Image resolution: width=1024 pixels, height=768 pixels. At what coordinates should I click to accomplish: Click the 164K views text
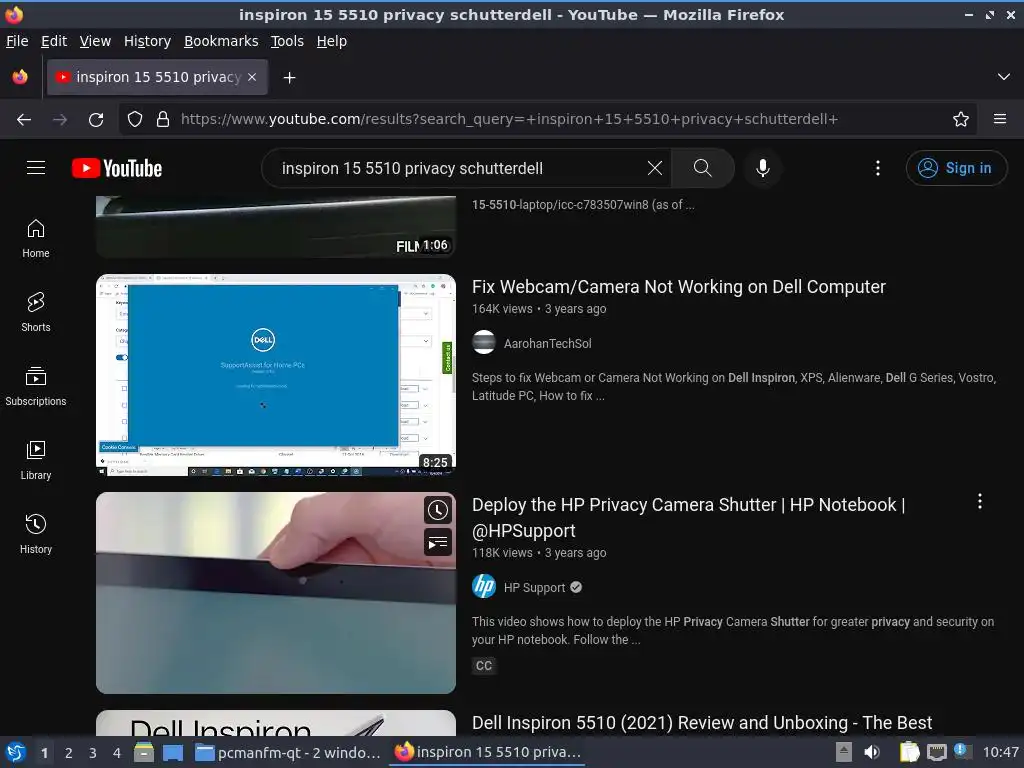502,309
